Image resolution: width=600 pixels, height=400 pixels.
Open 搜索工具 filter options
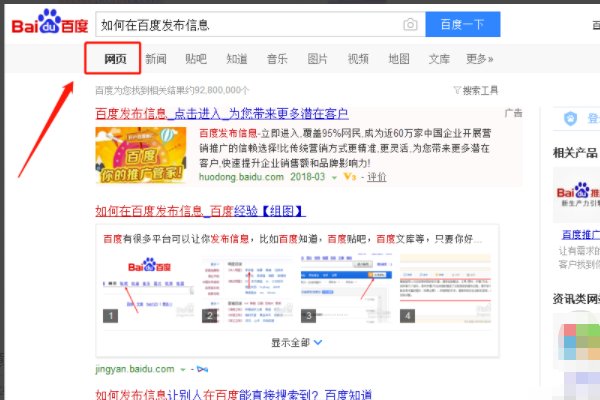click(476, 90)
